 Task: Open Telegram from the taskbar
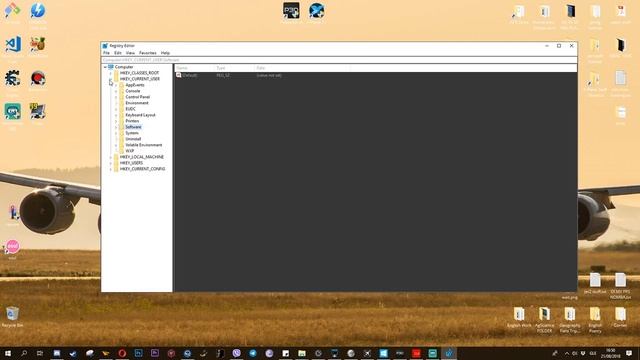coord(253,353)
